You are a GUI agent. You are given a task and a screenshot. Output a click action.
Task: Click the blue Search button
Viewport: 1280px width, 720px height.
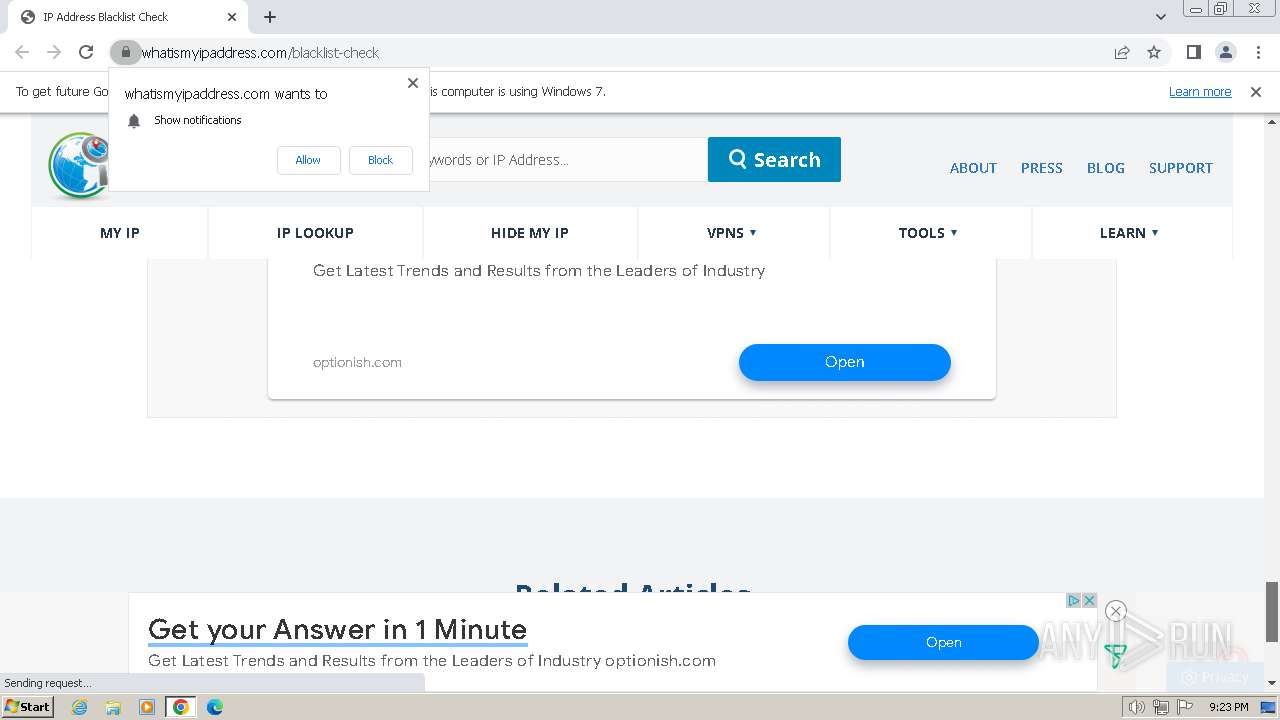774,159
